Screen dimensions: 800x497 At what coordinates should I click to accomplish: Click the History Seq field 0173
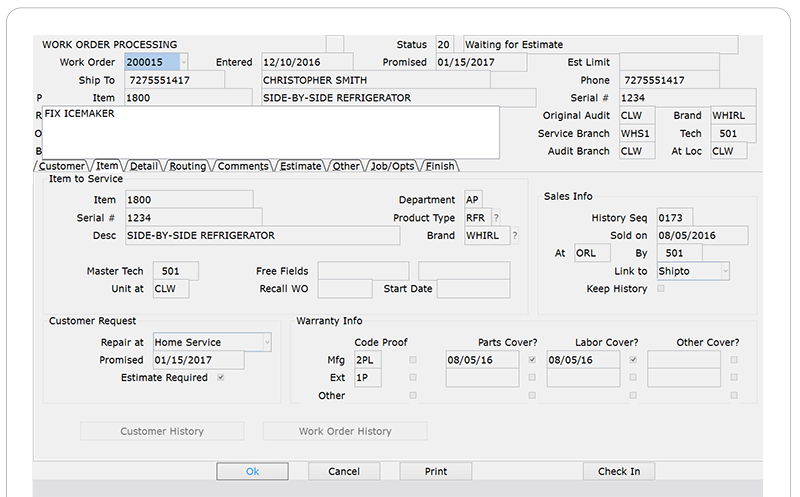point(674,218)
